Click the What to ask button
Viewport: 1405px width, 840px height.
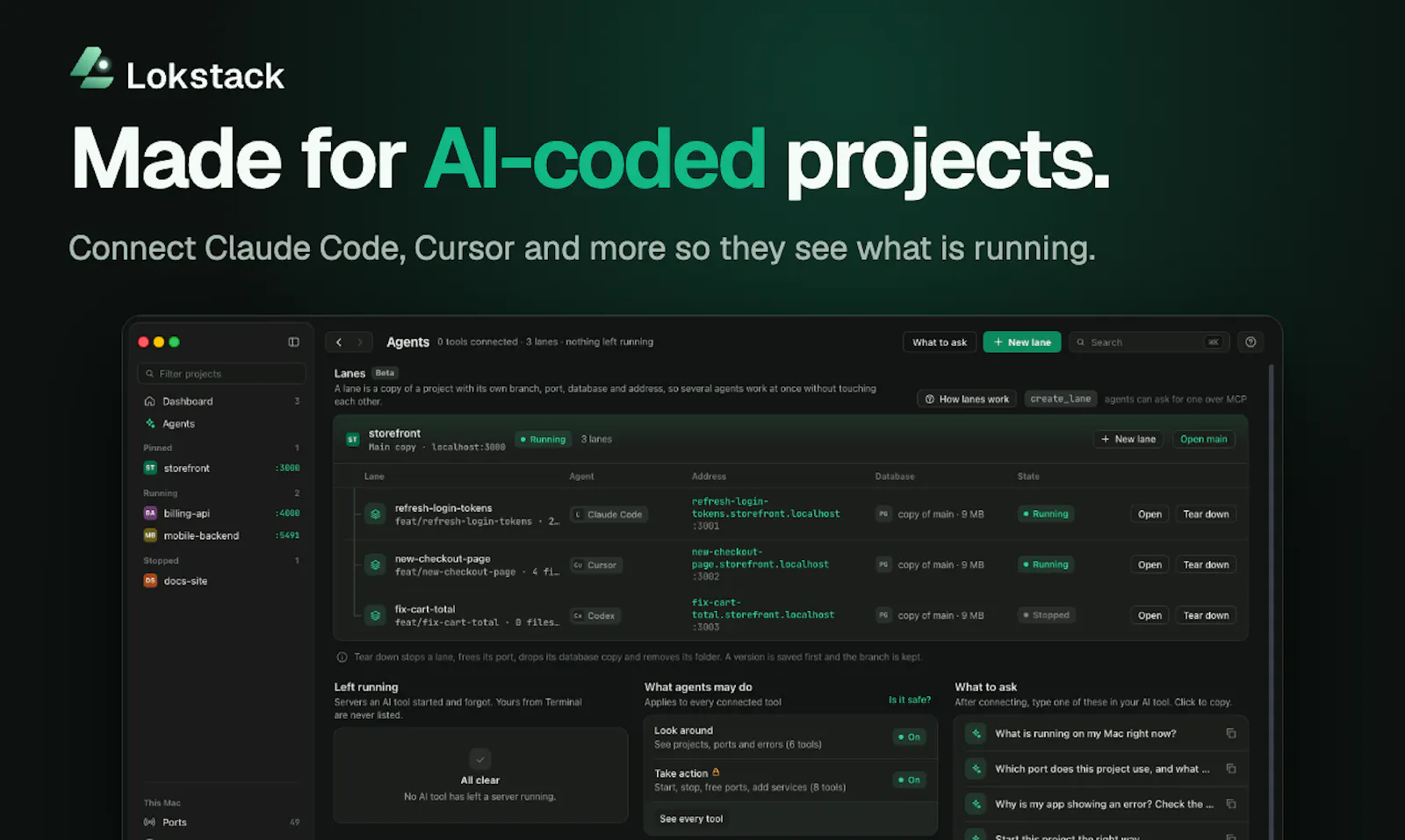[x=940, y=342]
